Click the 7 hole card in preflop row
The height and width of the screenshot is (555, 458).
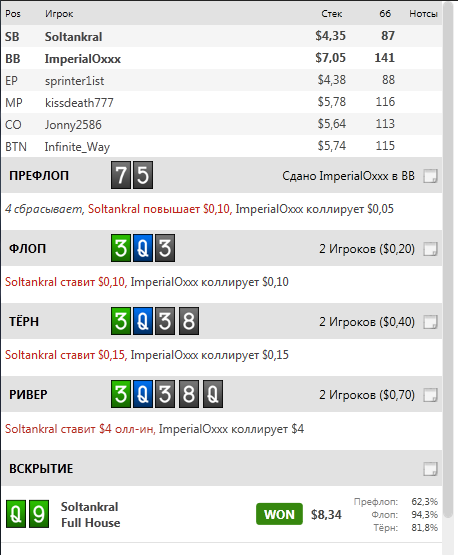click(121, 175)
